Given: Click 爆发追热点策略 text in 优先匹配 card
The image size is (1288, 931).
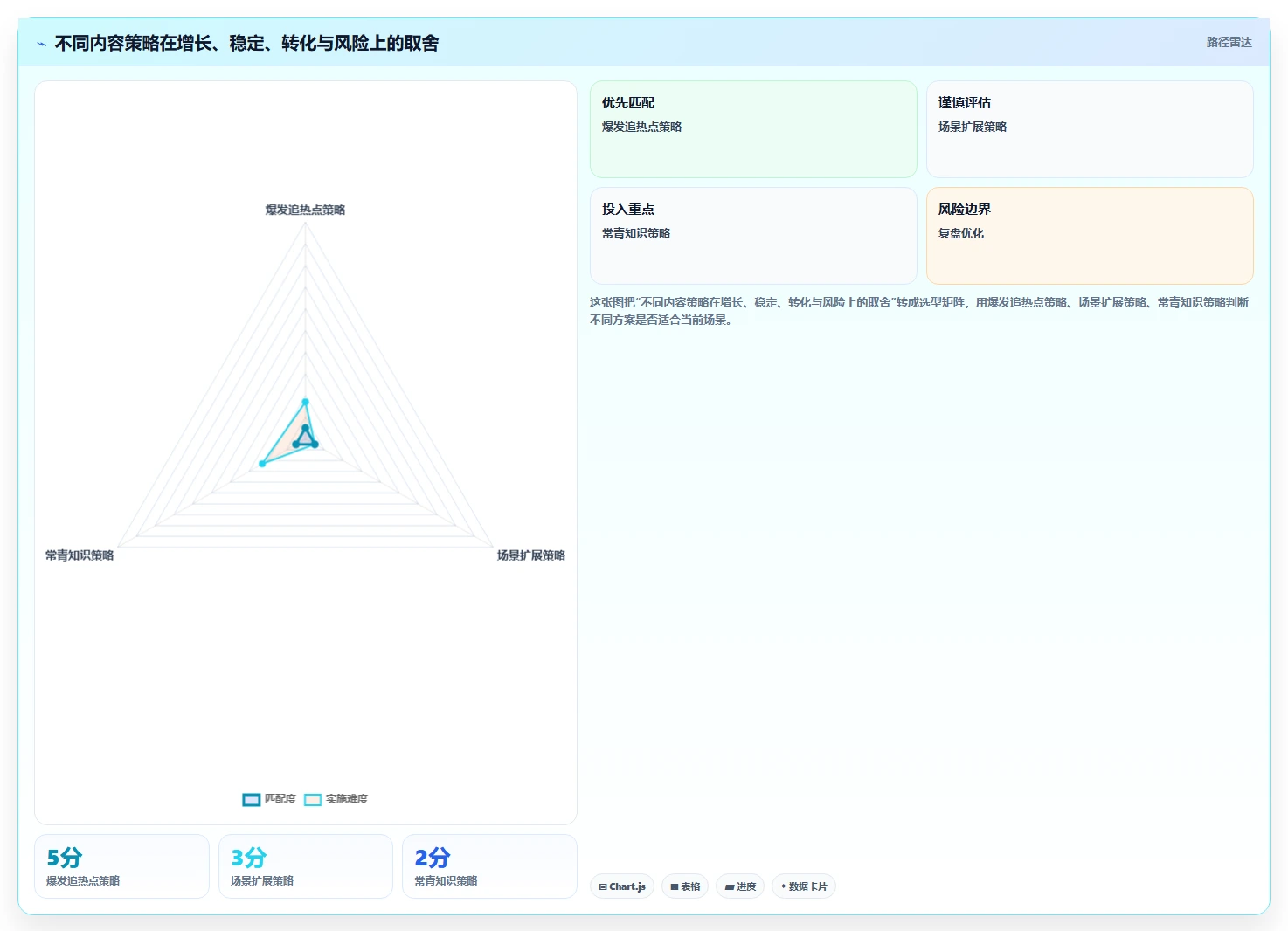Looking at the screenshot, I should 641,127.
